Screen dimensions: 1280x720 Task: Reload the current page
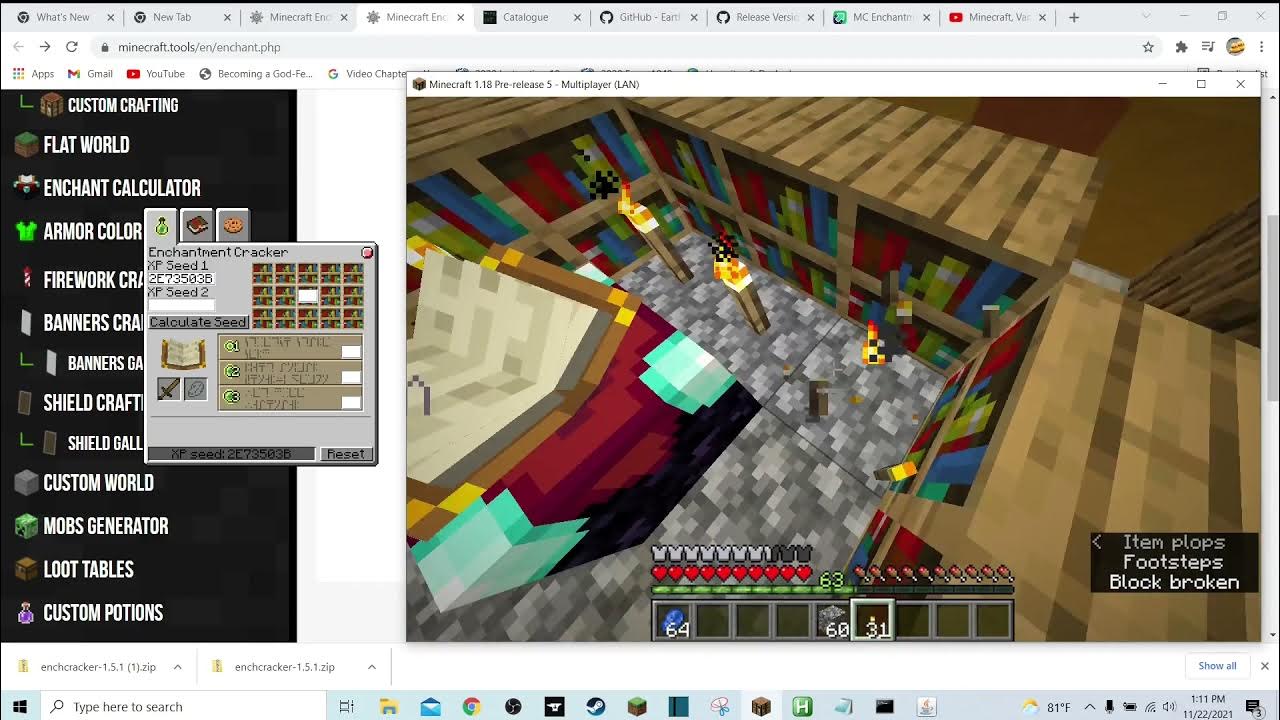tap(72, 47)
